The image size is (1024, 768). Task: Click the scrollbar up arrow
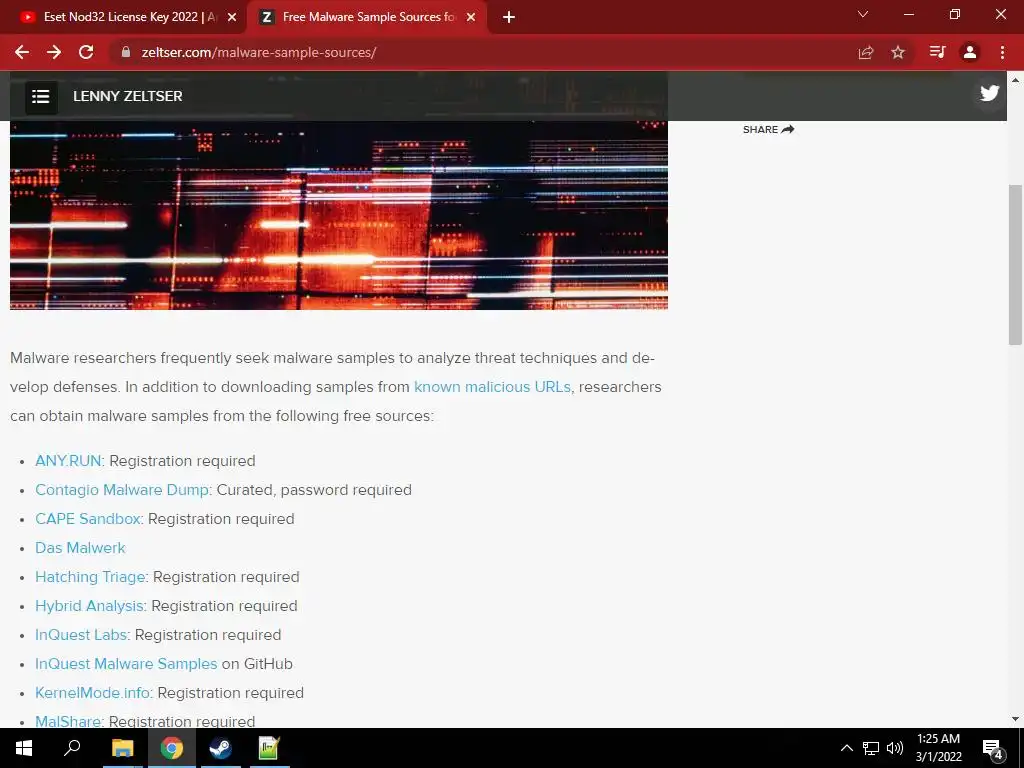click(x=1016, y=80)
